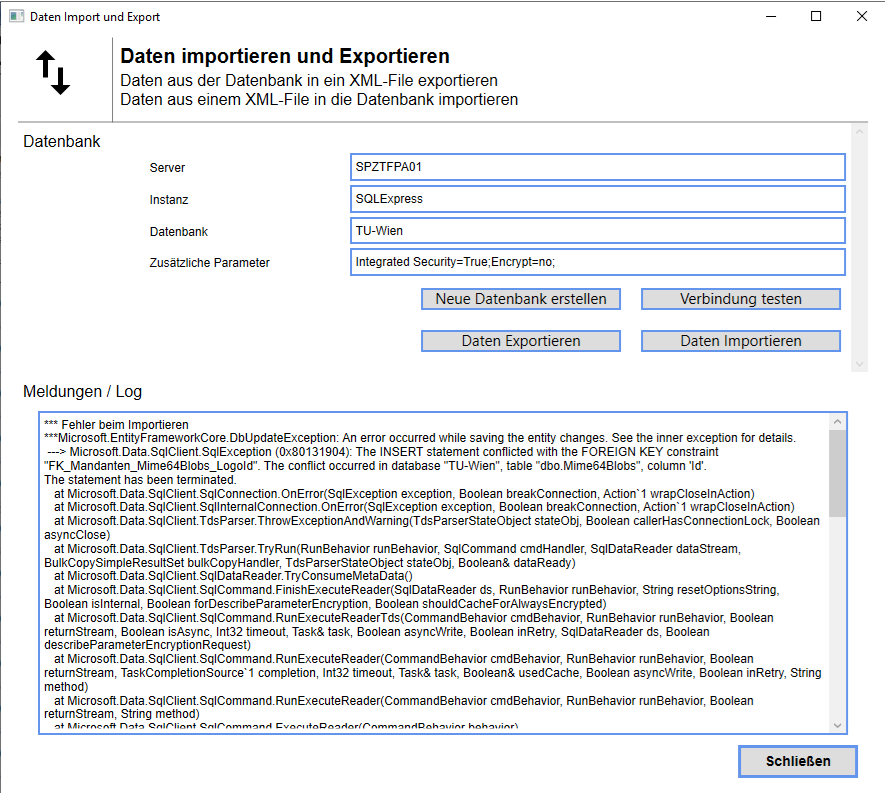Minimize the Daten Import und Export window
This screenshot has width=885, height=793.
(x=770, y=17)
